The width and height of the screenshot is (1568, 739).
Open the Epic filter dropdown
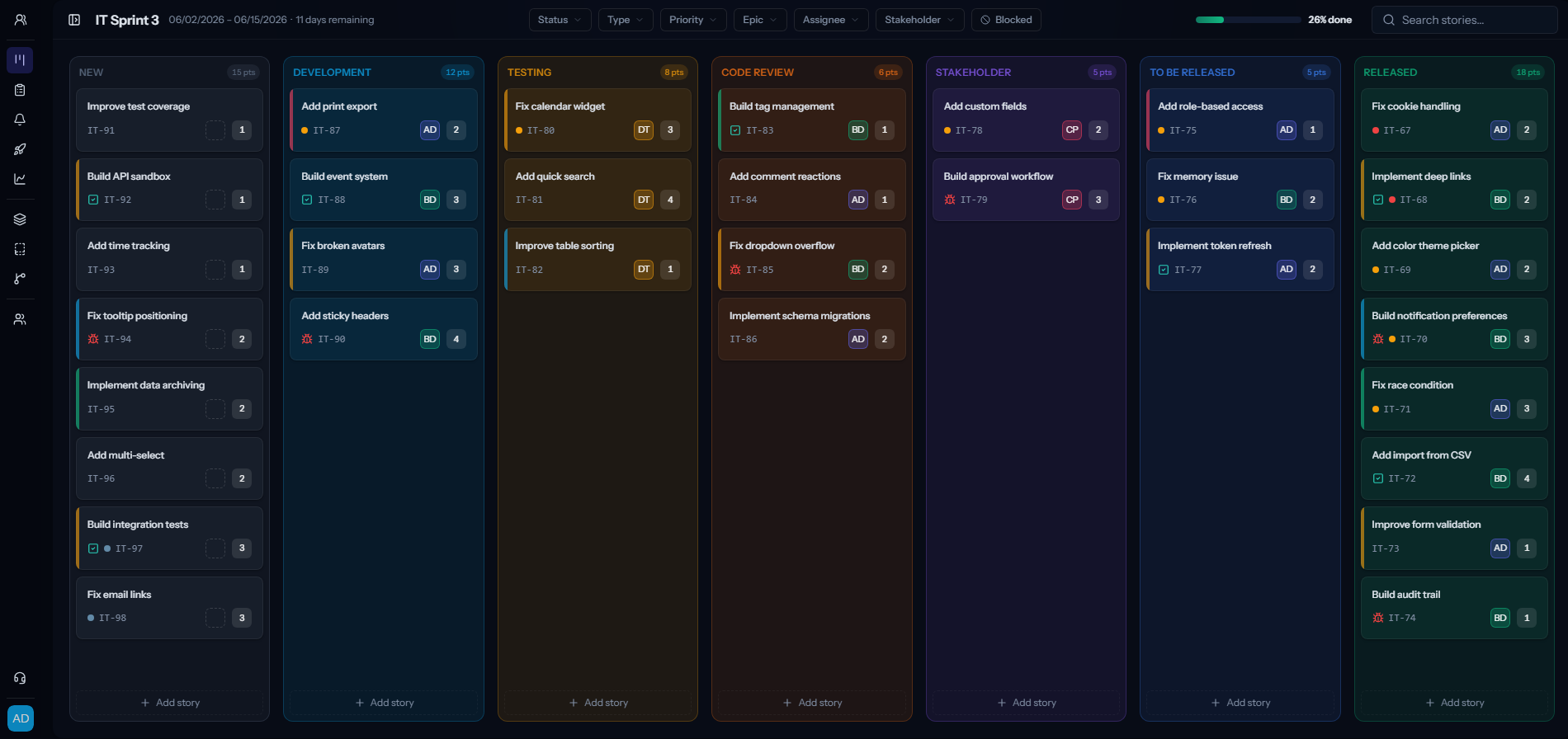pos(760,20)
